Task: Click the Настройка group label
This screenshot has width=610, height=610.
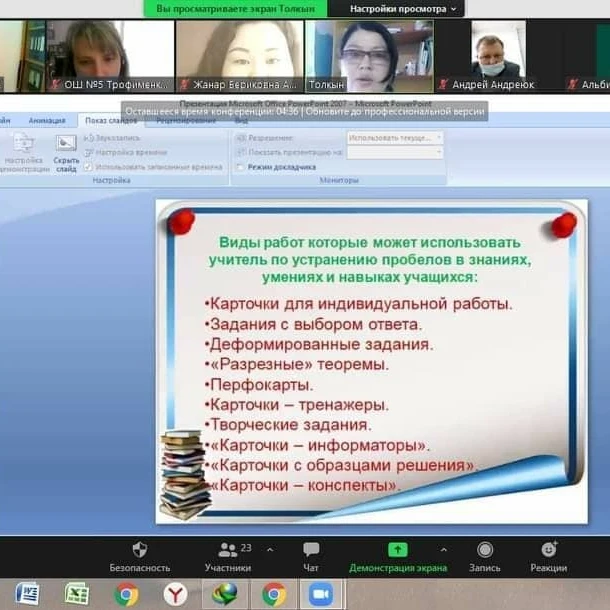Action: coord(111,180)
